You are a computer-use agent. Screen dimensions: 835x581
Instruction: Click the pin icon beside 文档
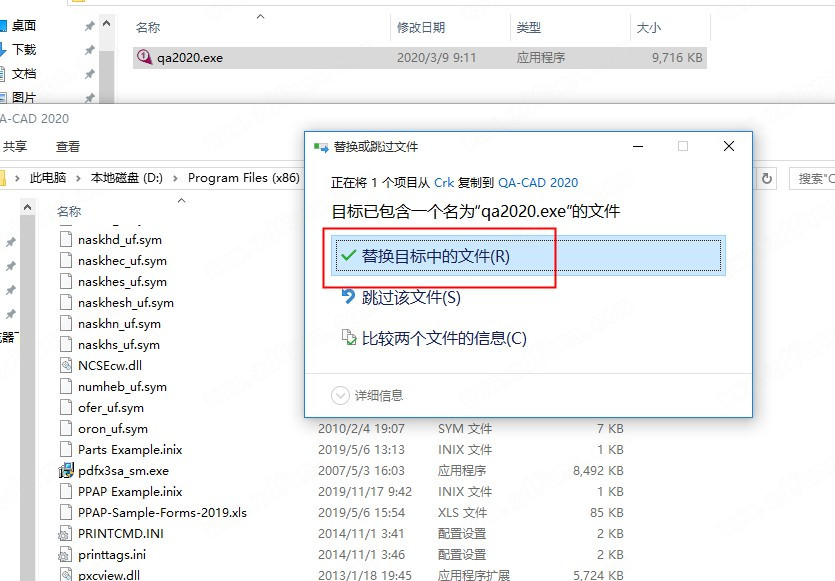point(89,73)
